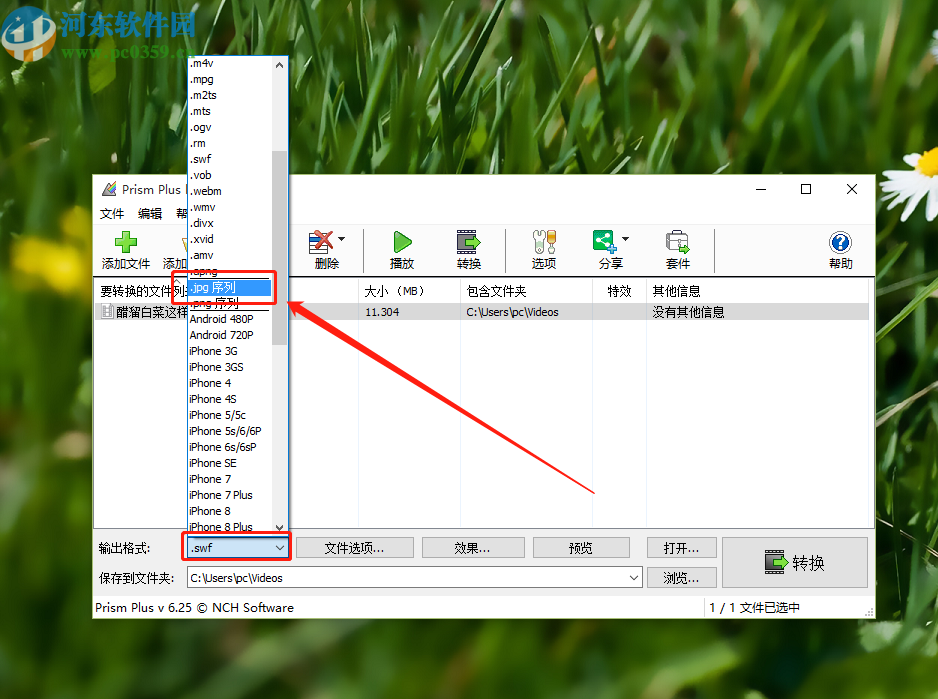Click the Prism Plus title bar app icon
Viewport: 938px width, 699px height.
109,189
